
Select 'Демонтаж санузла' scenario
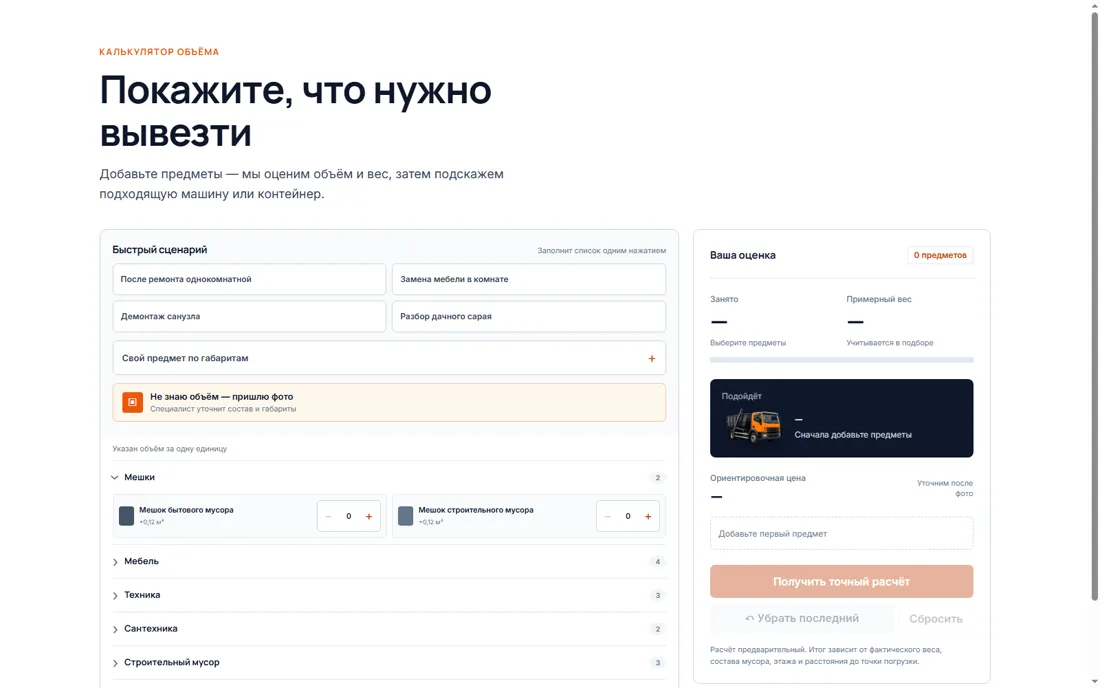click(x=249, y=316)
